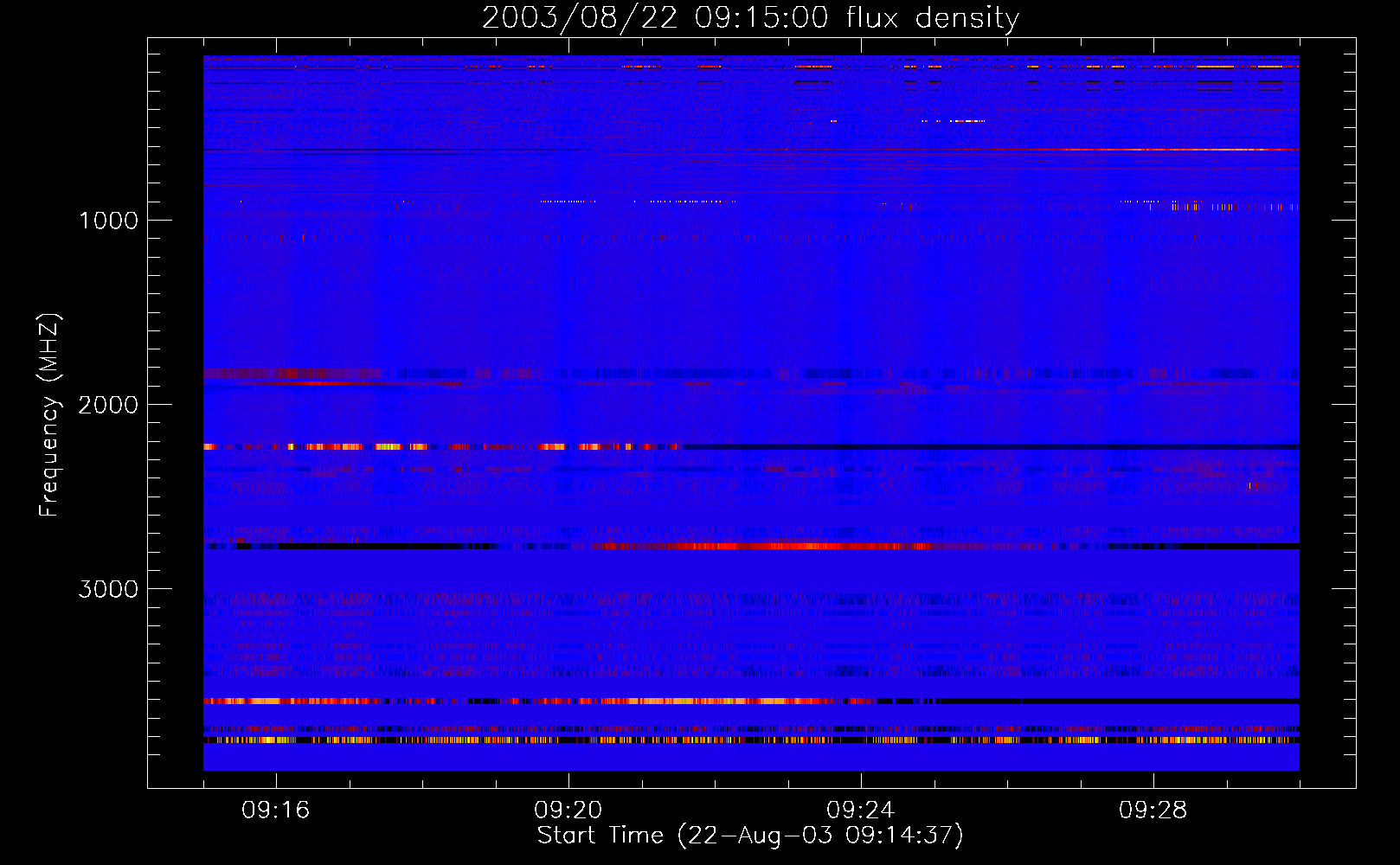Click the '09:20' time tick label
Image resolution: width=1400 pixels, height=865 pixels.
tap(568, 811)
